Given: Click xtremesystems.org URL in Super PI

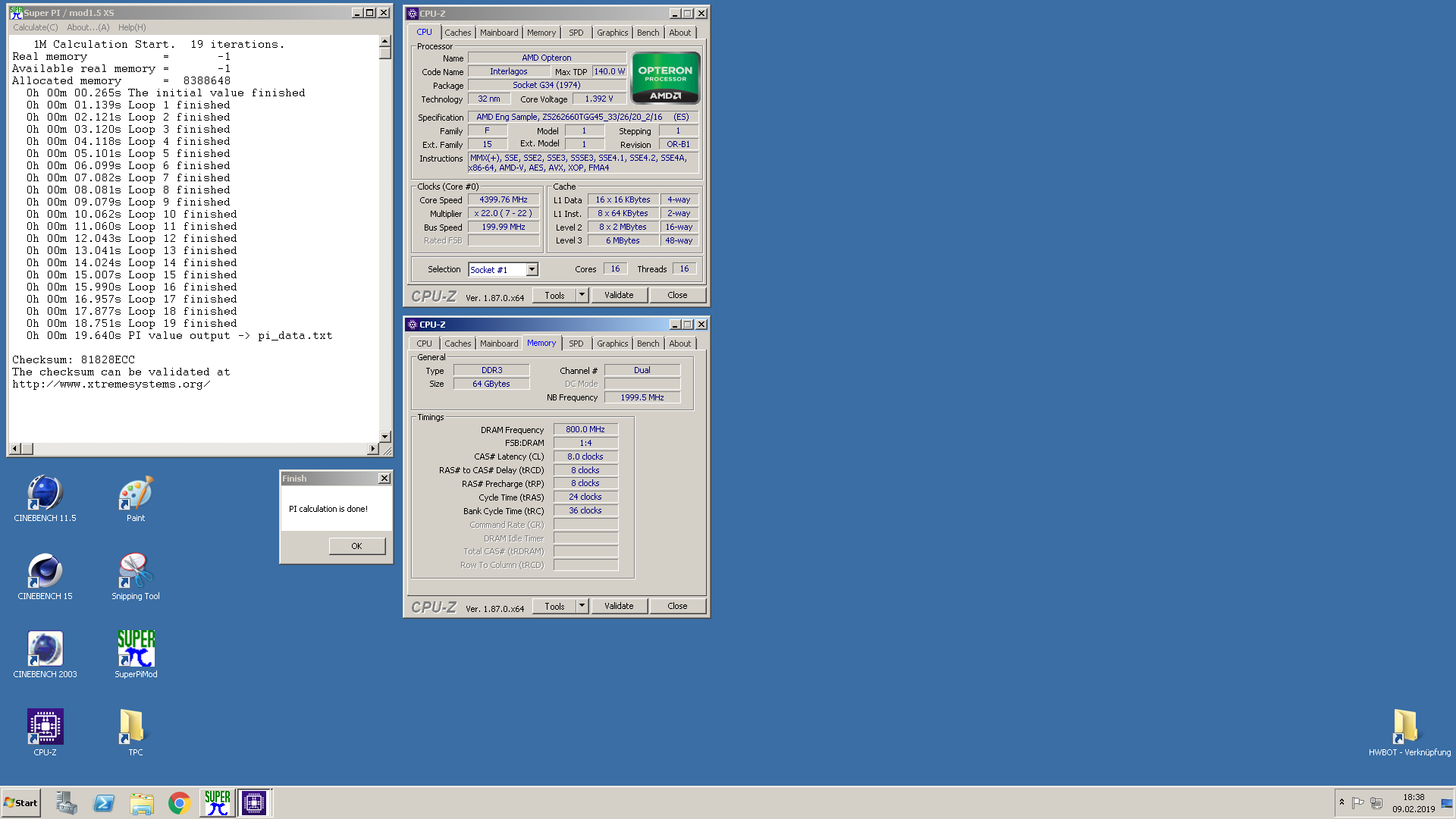Looking at the screenshot, I should (111, 384).
